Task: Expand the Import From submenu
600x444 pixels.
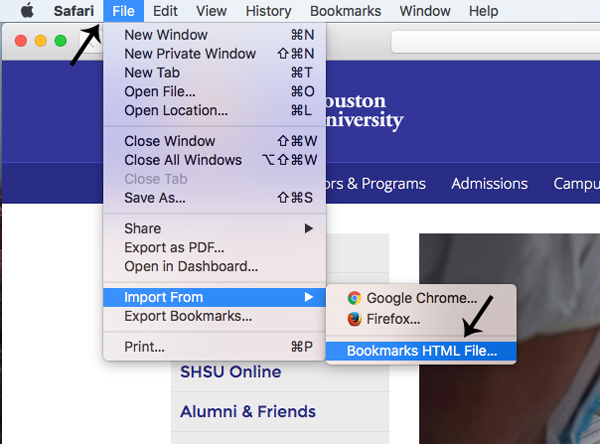Action: click(x=214, y=297)
